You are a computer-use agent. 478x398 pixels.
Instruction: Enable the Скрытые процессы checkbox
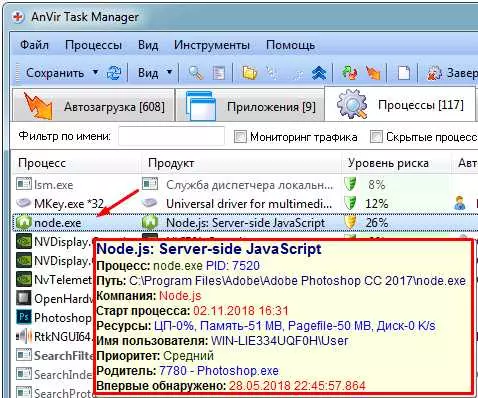[x=376, y=137]
